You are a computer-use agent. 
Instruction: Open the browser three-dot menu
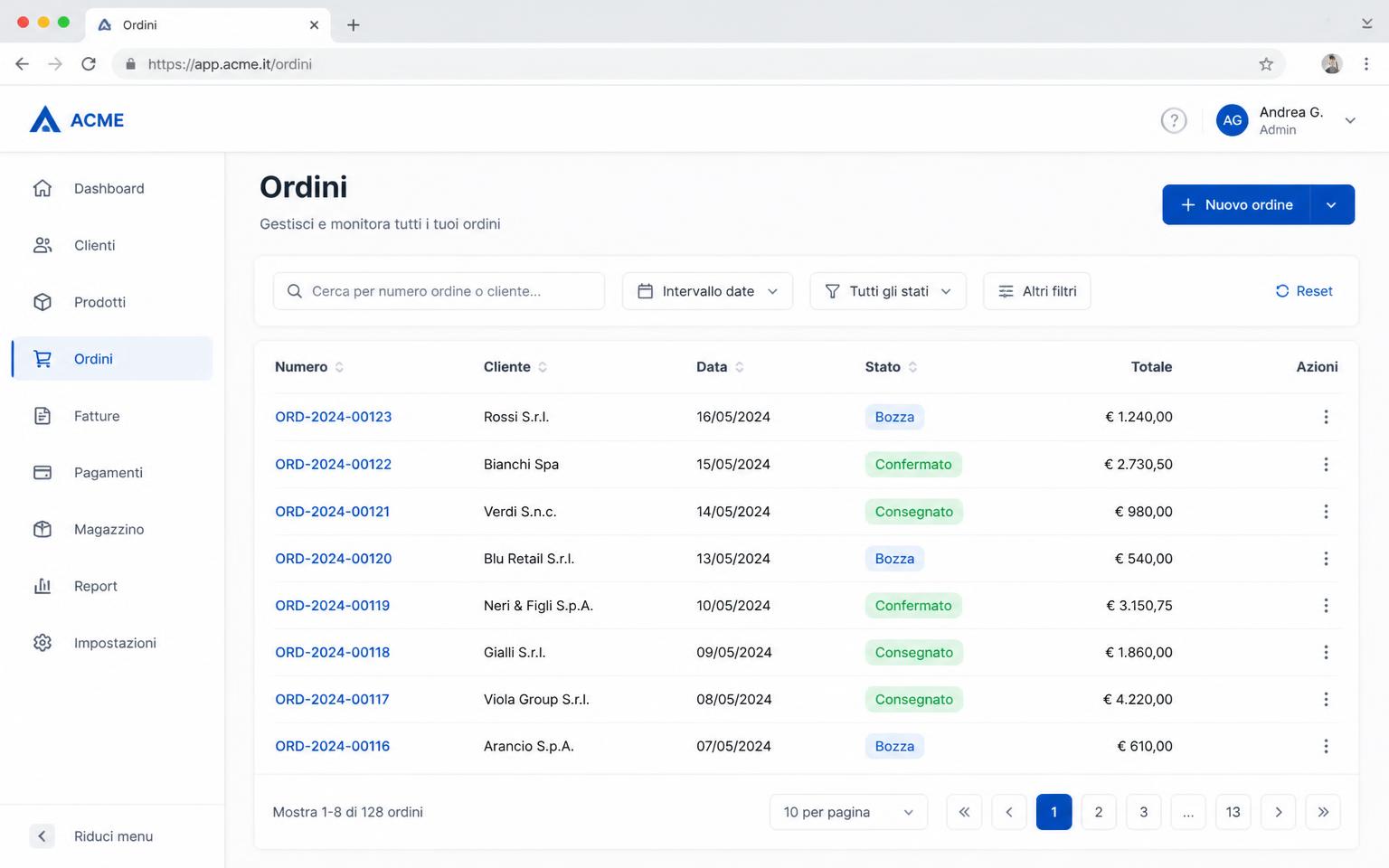point(1366,64)
